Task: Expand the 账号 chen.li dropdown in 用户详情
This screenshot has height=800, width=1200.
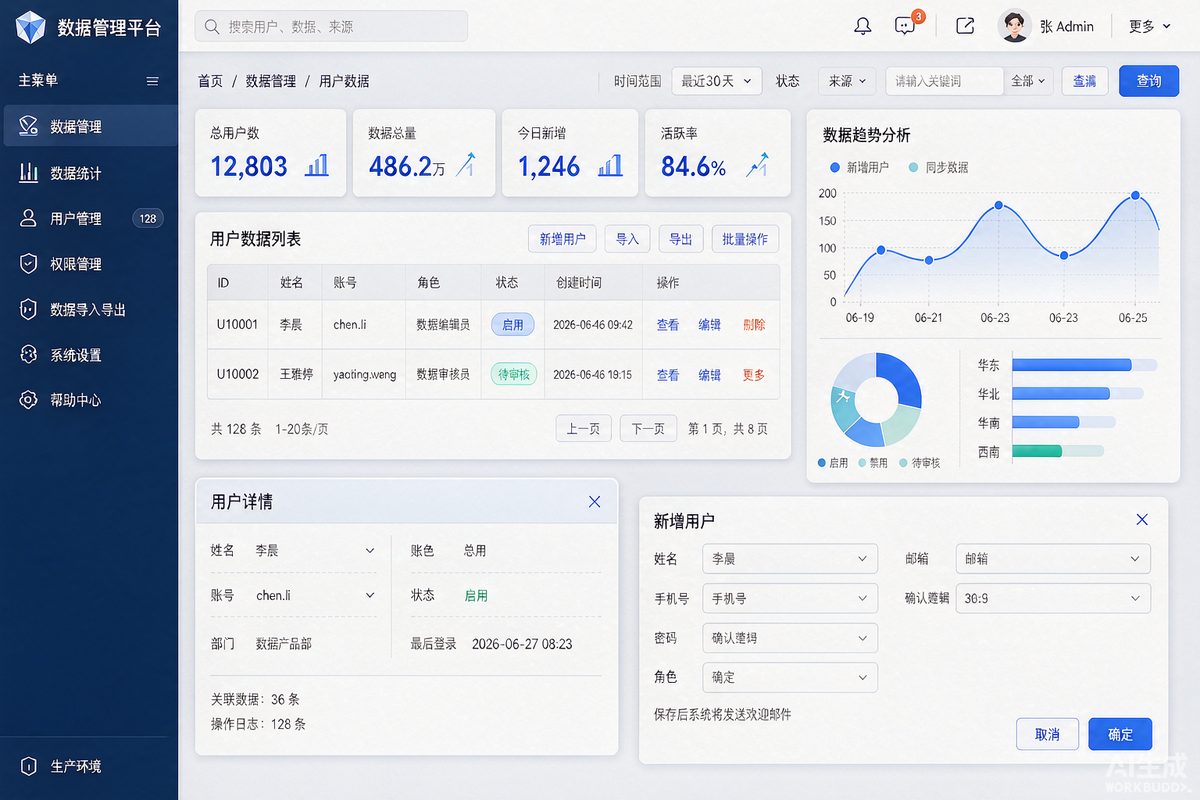Action: coord(370,595)
